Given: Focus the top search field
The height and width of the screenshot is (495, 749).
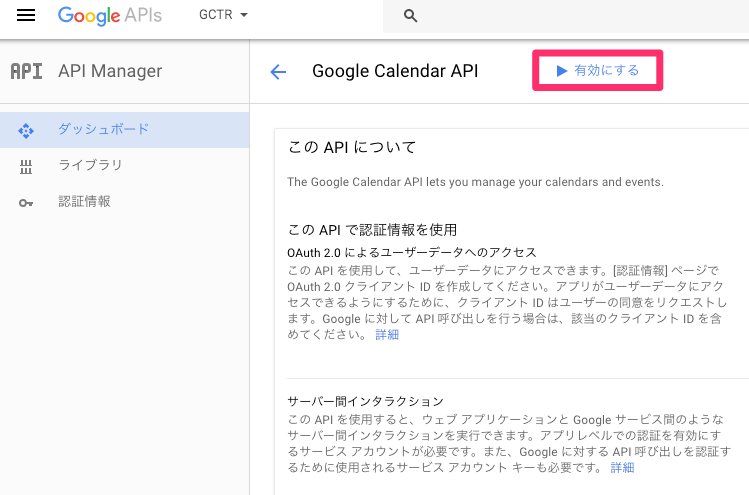Looking at the screenshot, I should pyautogui.click(x=566, y=16).
